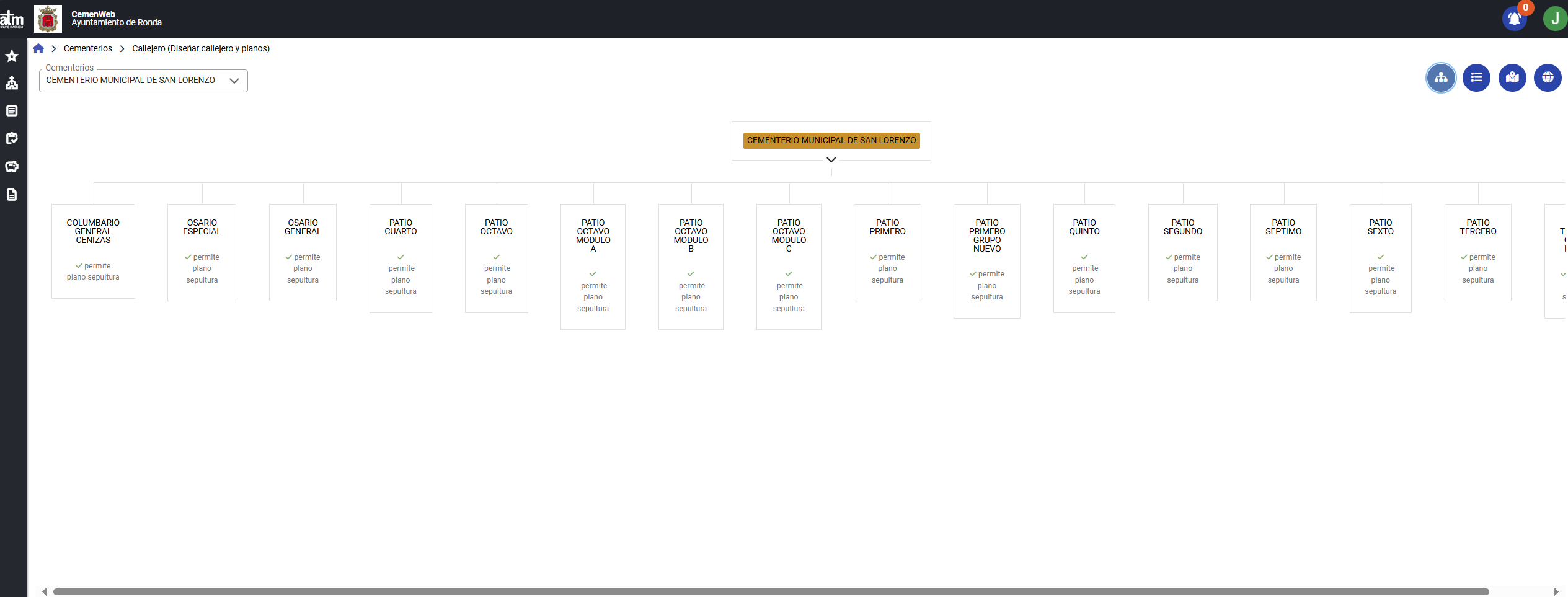Screen dimensions: 1568x597
Task: Click the church cemetery sidebar icon
Action: pyautogui.click(x=12, y=84)
